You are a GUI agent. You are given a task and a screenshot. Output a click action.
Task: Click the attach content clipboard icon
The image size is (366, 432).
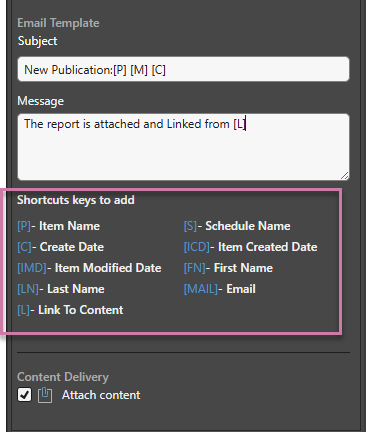coord(45,395)
